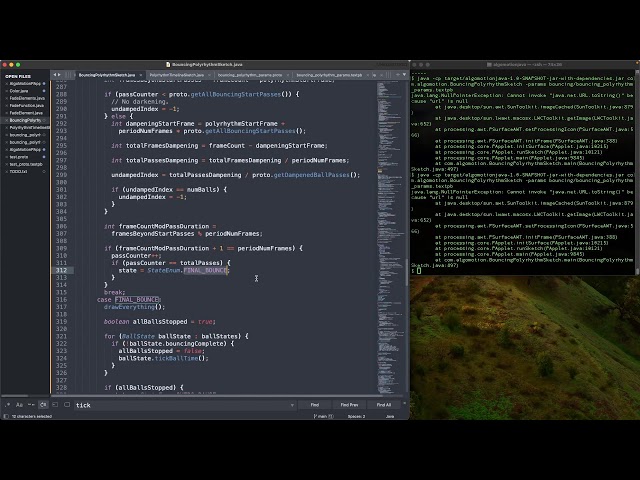Click the editor vertical scrollbar
The image size is (640, 480).
click(x=407, y=272)
